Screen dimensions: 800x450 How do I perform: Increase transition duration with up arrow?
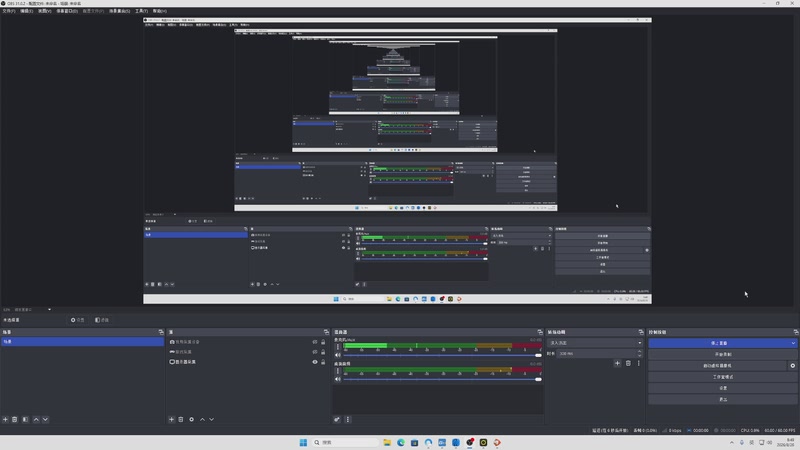(639, 351)
